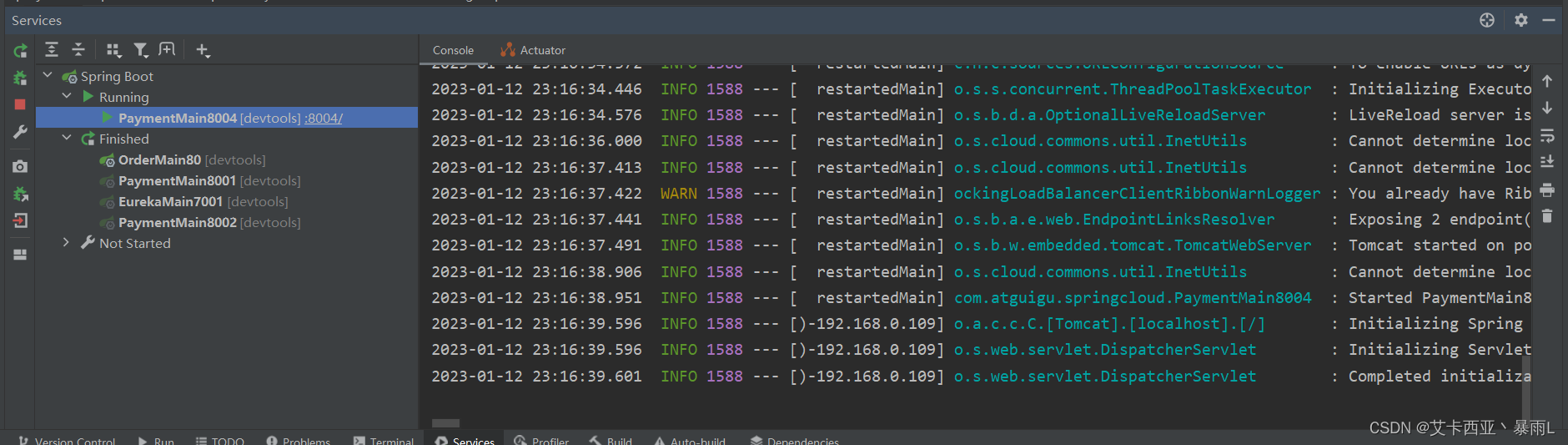Click com.atguigu.springcloud.PaymentMain8004 logger text

click(1133, 298)
